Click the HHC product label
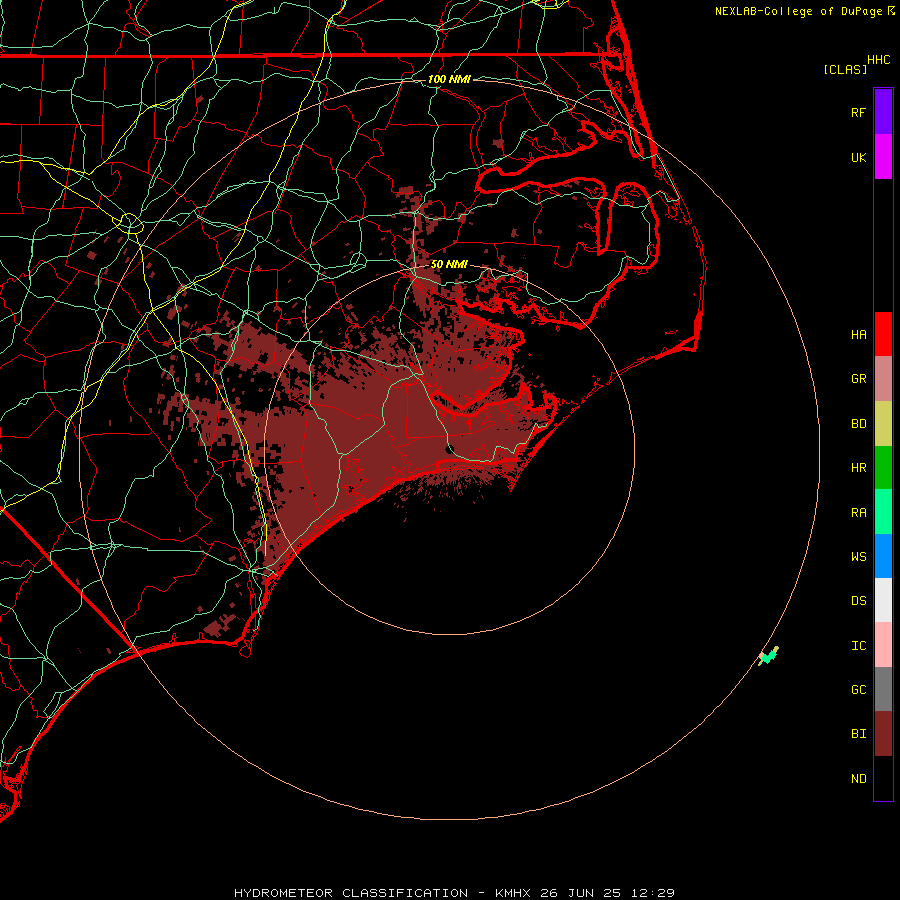 click(x=878, y=60)
